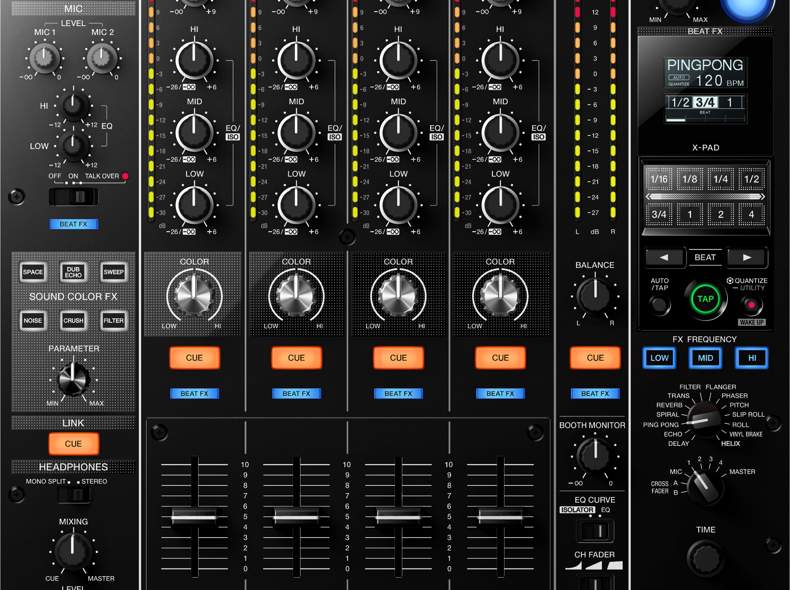This screenshot has height=590, width=790.
Task: Click the third channel LOW EQ knob
Action: [399, 205]
